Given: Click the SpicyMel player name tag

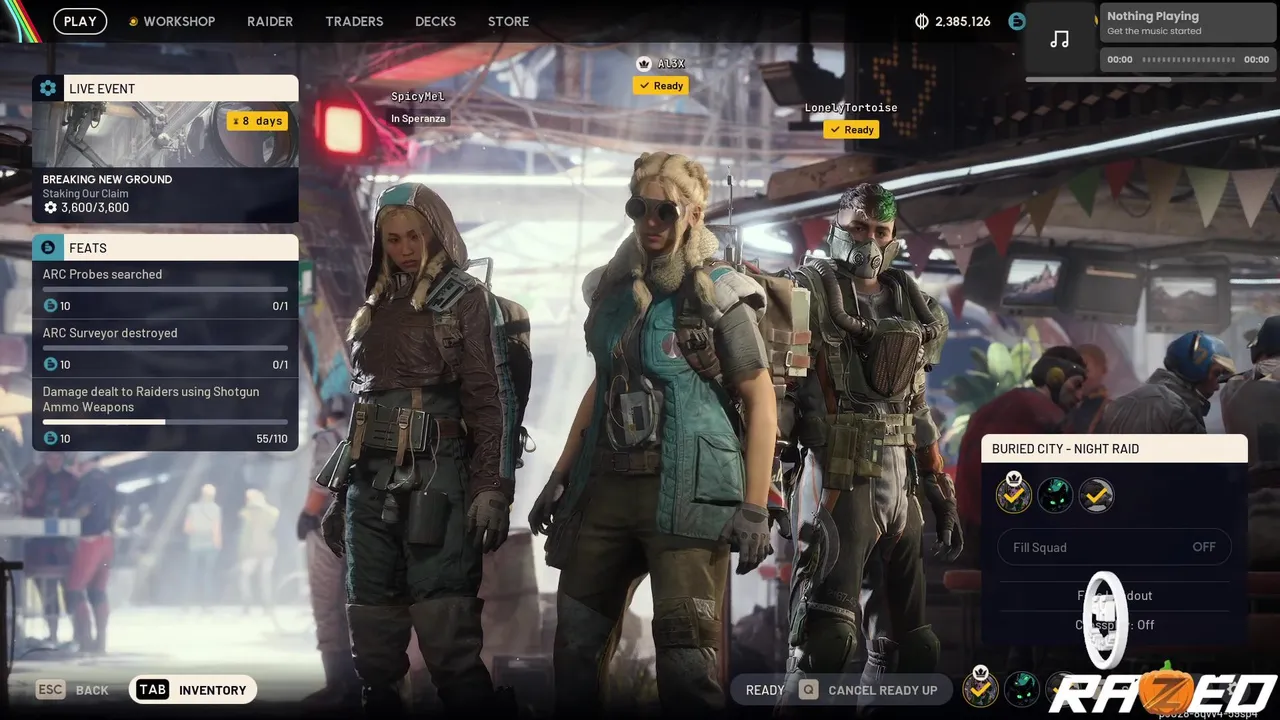Looking at the screenshot, I should click(418, 96).
